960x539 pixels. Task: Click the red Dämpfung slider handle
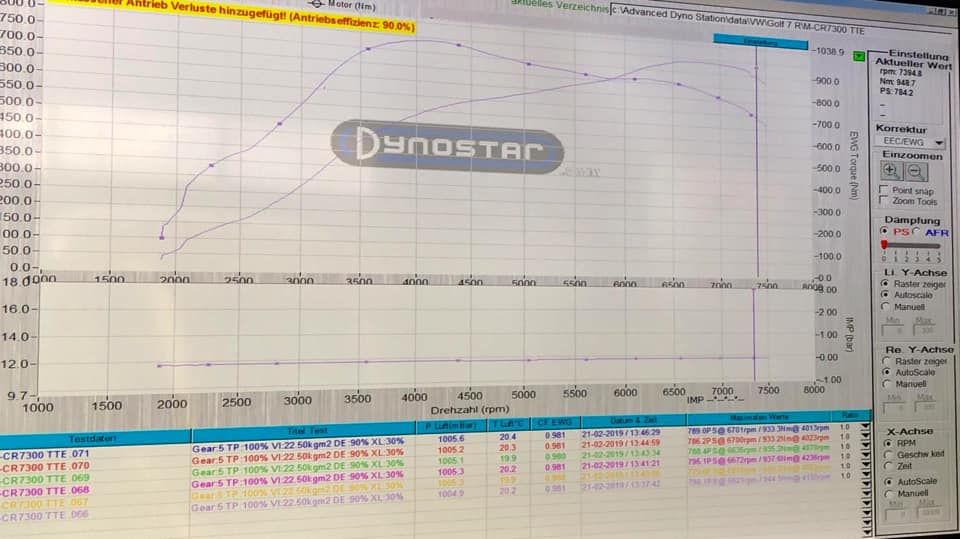point(884,245)
